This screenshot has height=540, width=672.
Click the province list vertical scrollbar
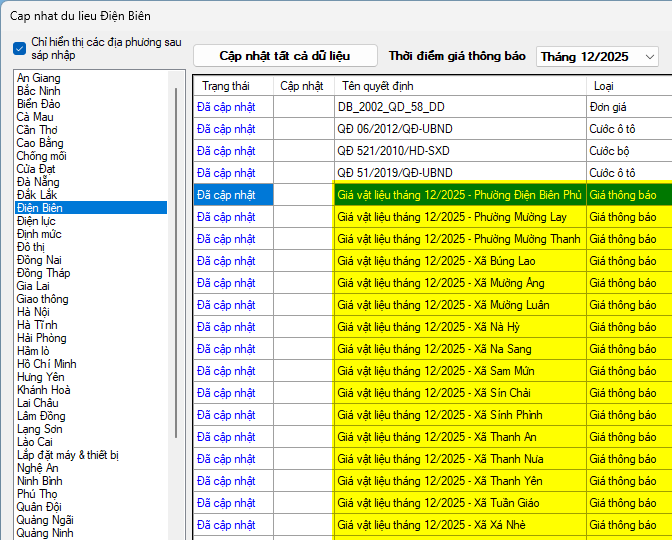(177, 260)
